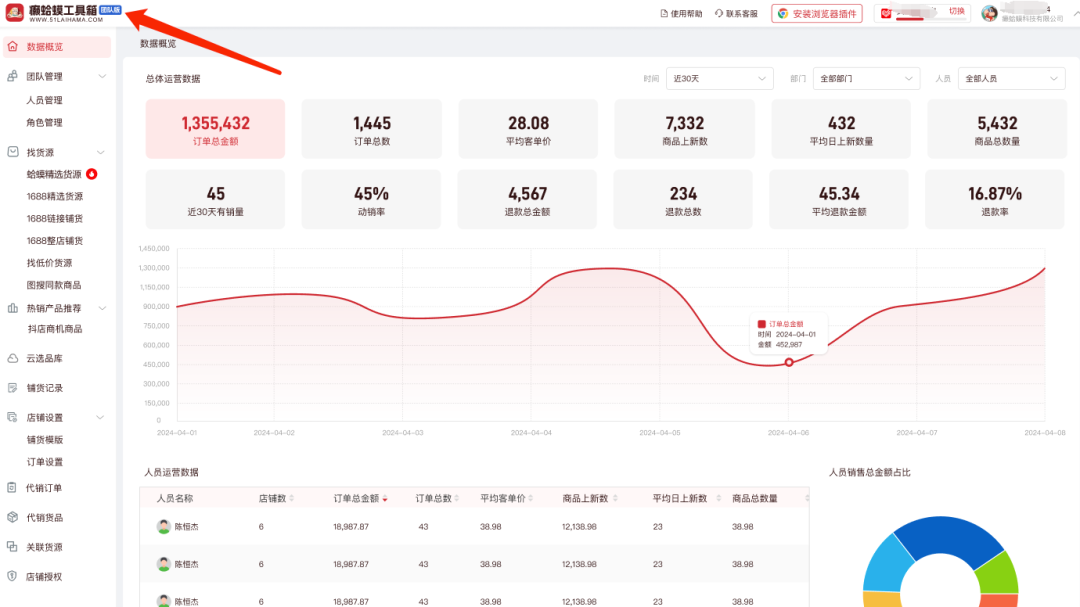This screenshot has height=607, width=1080.
Task: Collapse the 找货源 menu chevron
Action: click(x=101, y=152)
